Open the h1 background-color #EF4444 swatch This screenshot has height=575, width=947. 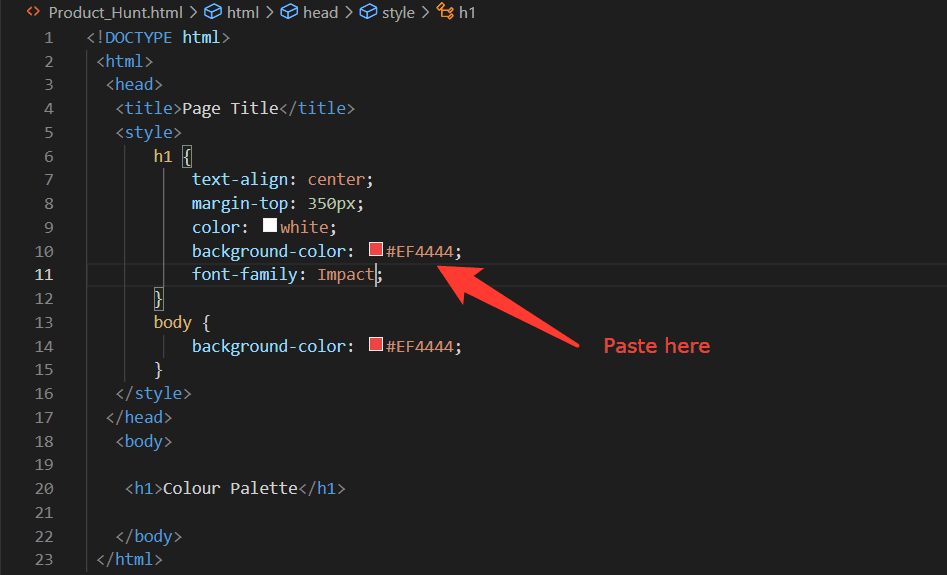(x=376, y=250)
